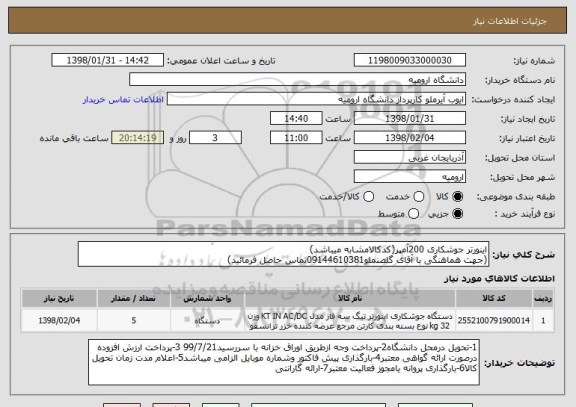The width and height of the screenshot is (576, 407).
Task: Select the خدمت radio button
Action: (x=419, y=197)
